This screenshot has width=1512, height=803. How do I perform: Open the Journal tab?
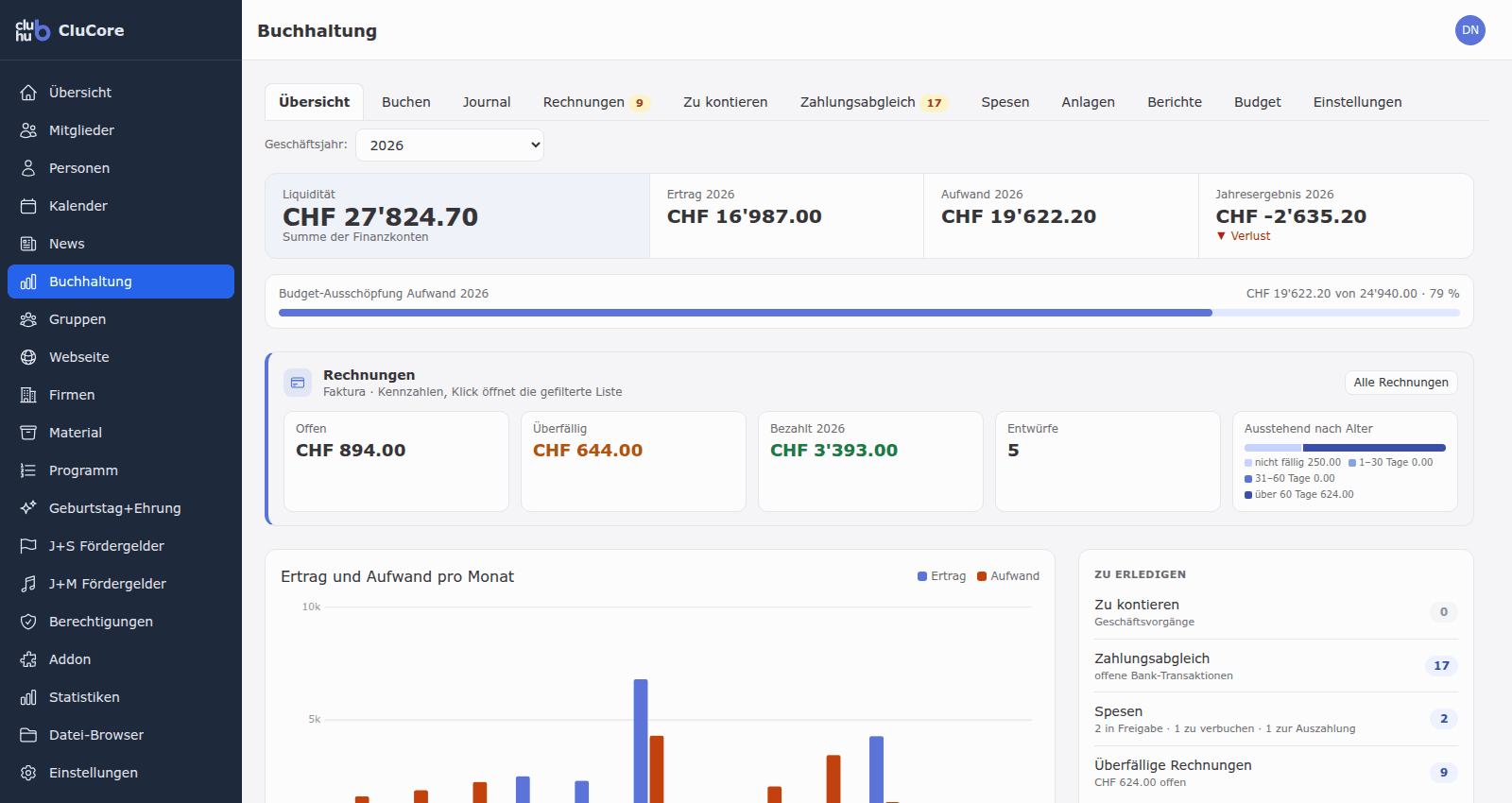[x=487, y=102]
